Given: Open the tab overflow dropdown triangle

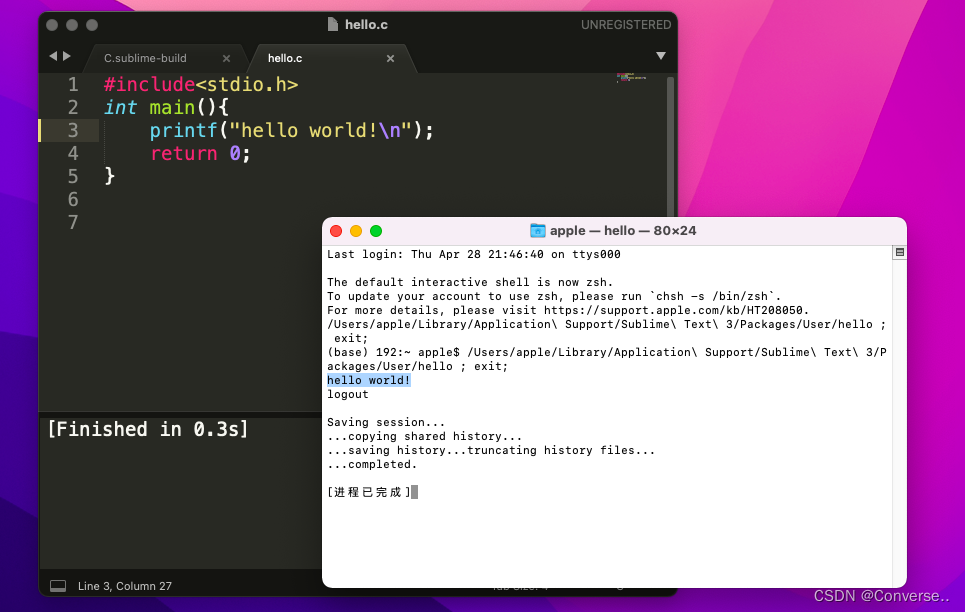Looking at the screenshot, I should [661, 56].
